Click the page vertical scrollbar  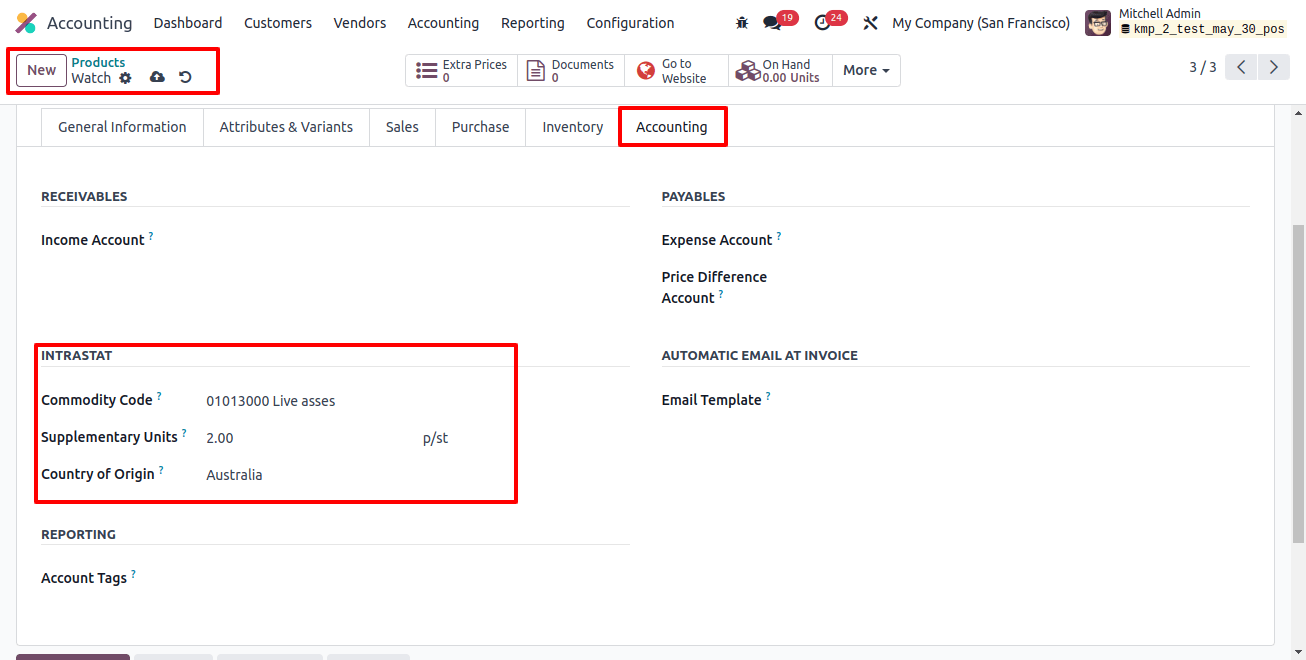click(x=1299, y=384)
